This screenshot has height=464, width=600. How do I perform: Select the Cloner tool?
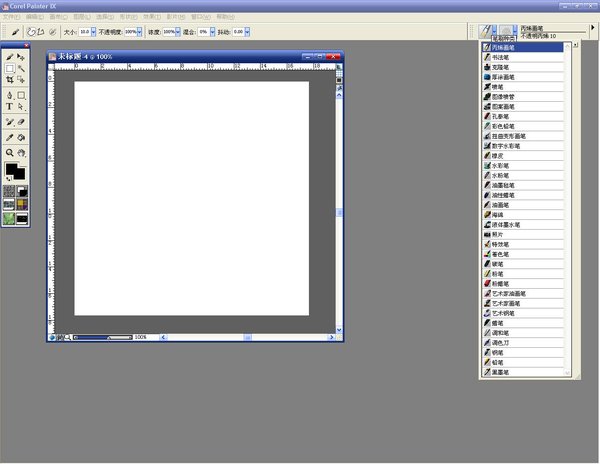(x=10, y=122)
